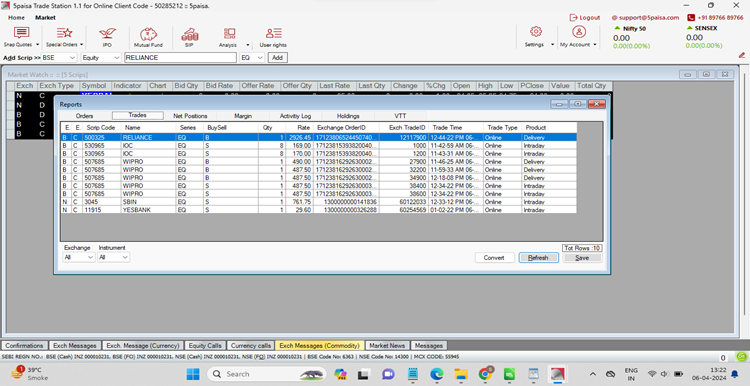Open Microsoft Edge from the taskbar
Image resolution: width=750 pixels, height=386 pixels.
tap(436, 374)
